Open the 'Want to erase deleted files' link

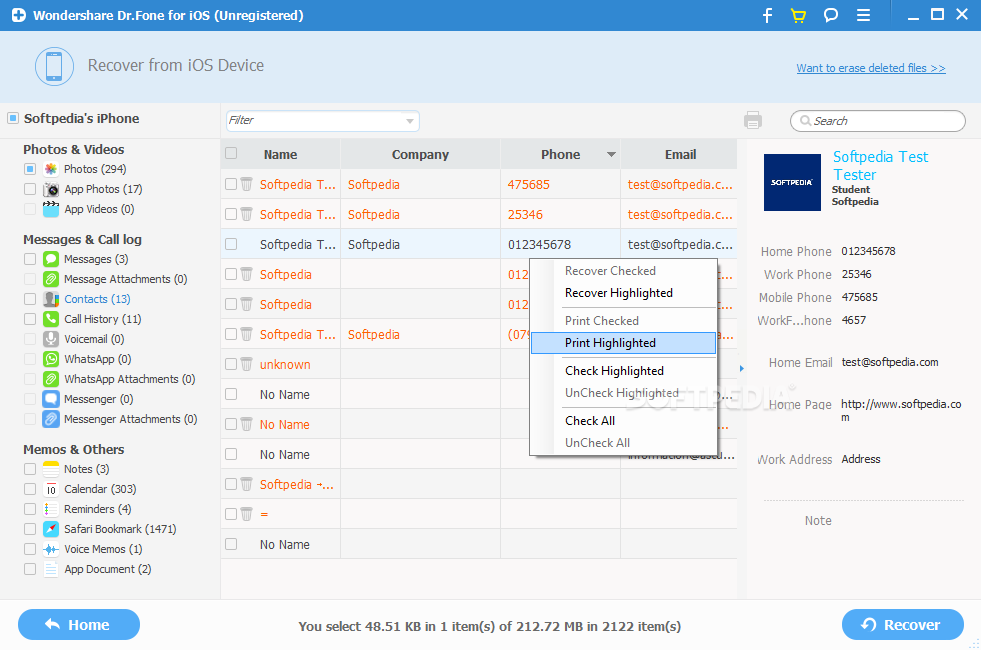(x=870, y=68)
